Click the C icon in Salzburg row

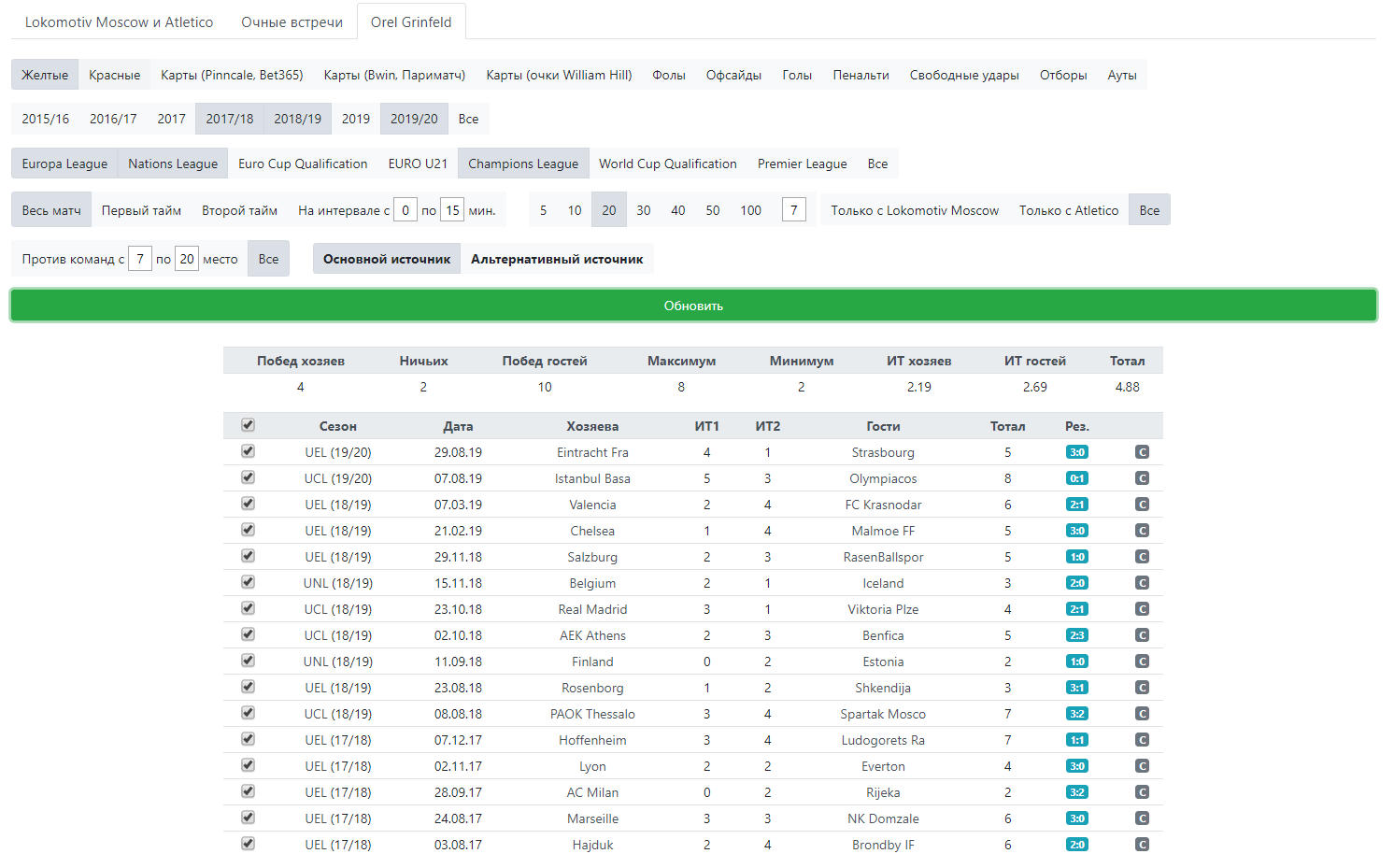tap(1142, 557)
